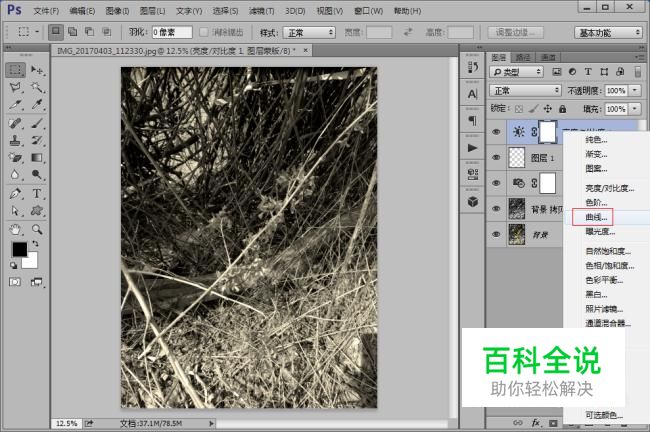Open the Paragraph panel icon
Viewport: 650px width, 432px height.
[x=473, y=121]
